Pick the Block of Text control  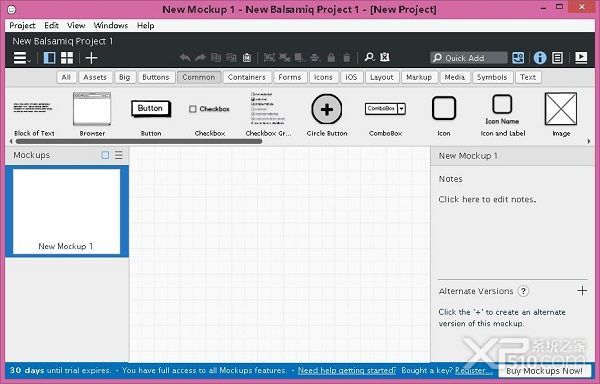[x=34, y=114]
